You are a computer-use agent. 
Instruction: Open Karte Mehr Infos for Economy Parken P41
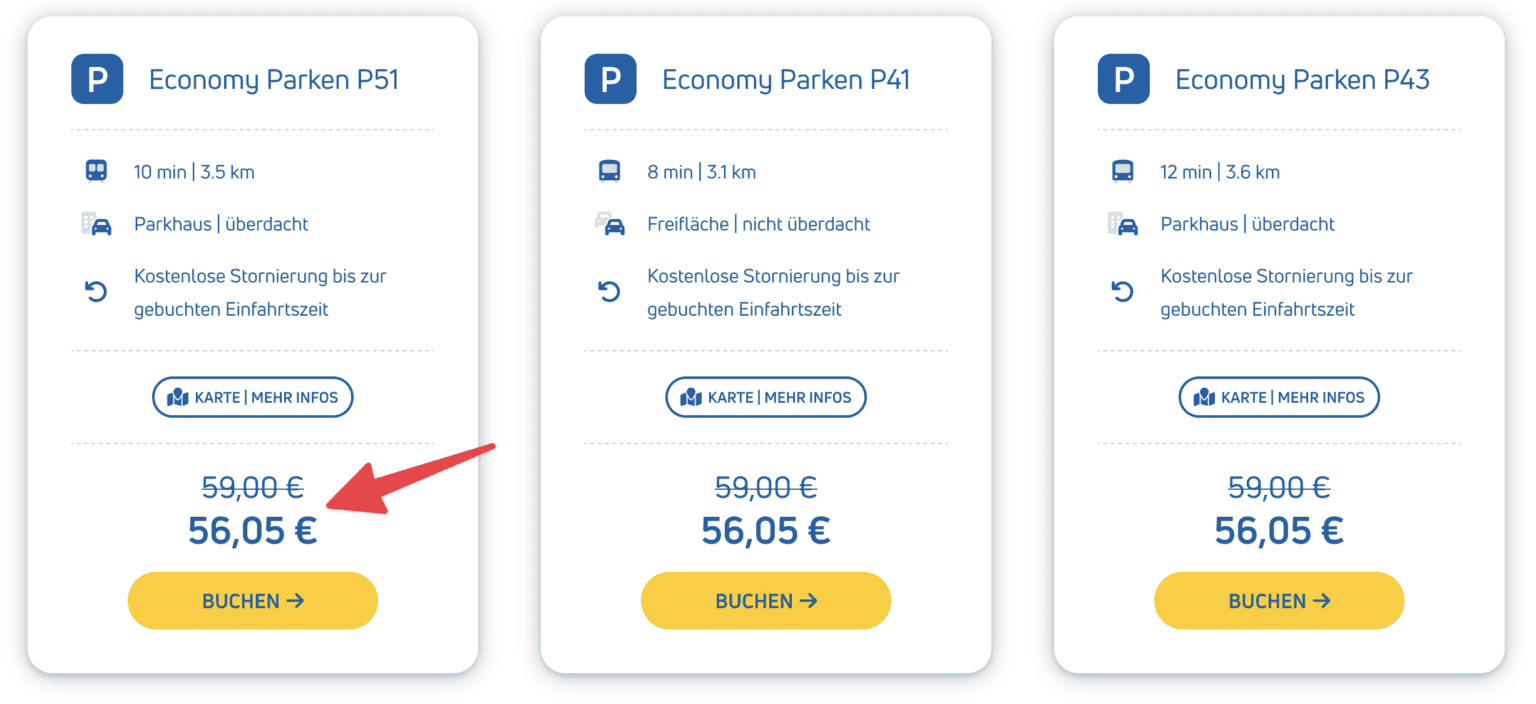point(765,396)
